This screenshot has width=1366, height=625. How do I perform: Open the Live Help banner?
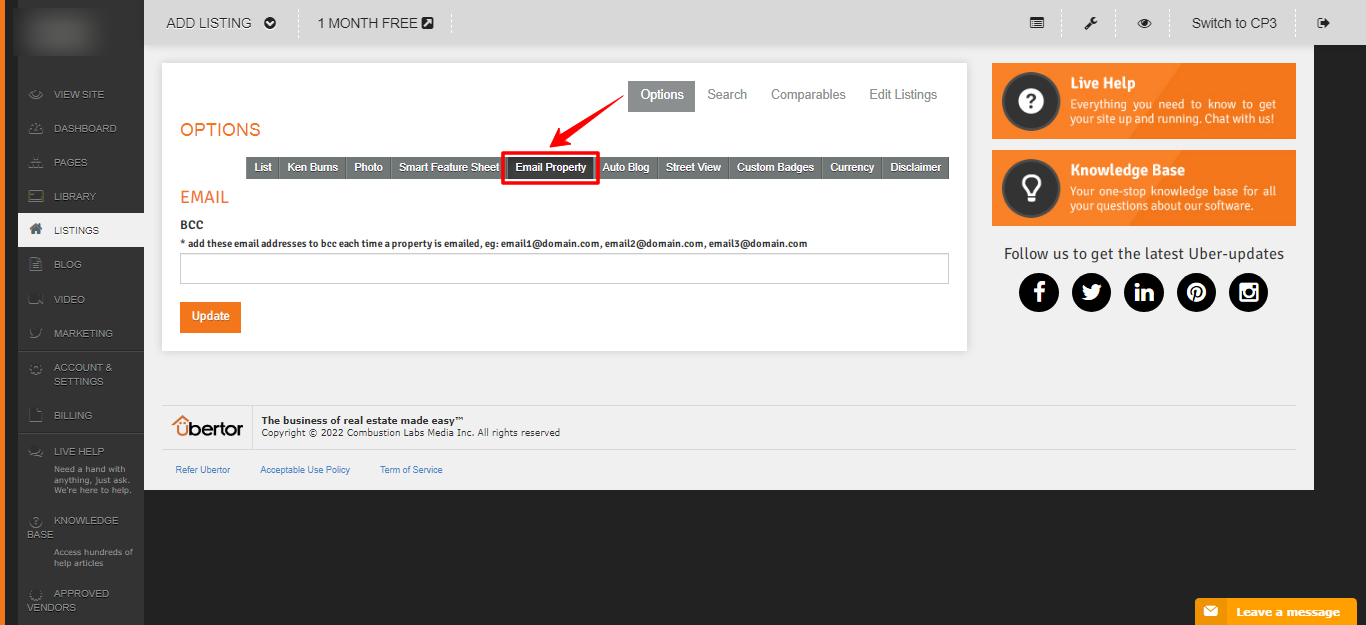1143,101
